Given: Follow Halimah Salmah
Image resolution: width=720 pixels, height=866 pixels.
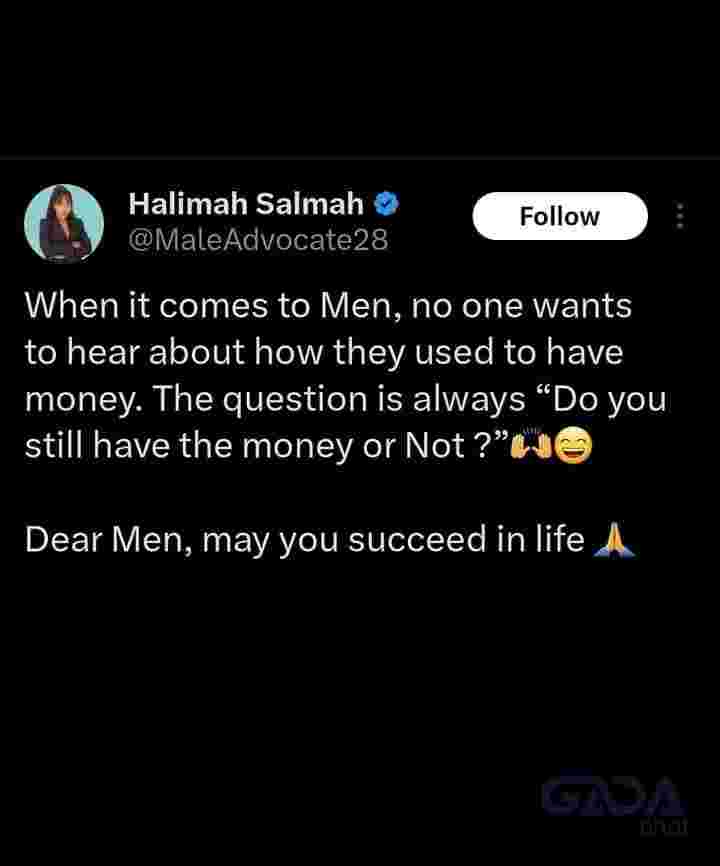Looking at the screenshot, I should [560, 216].
